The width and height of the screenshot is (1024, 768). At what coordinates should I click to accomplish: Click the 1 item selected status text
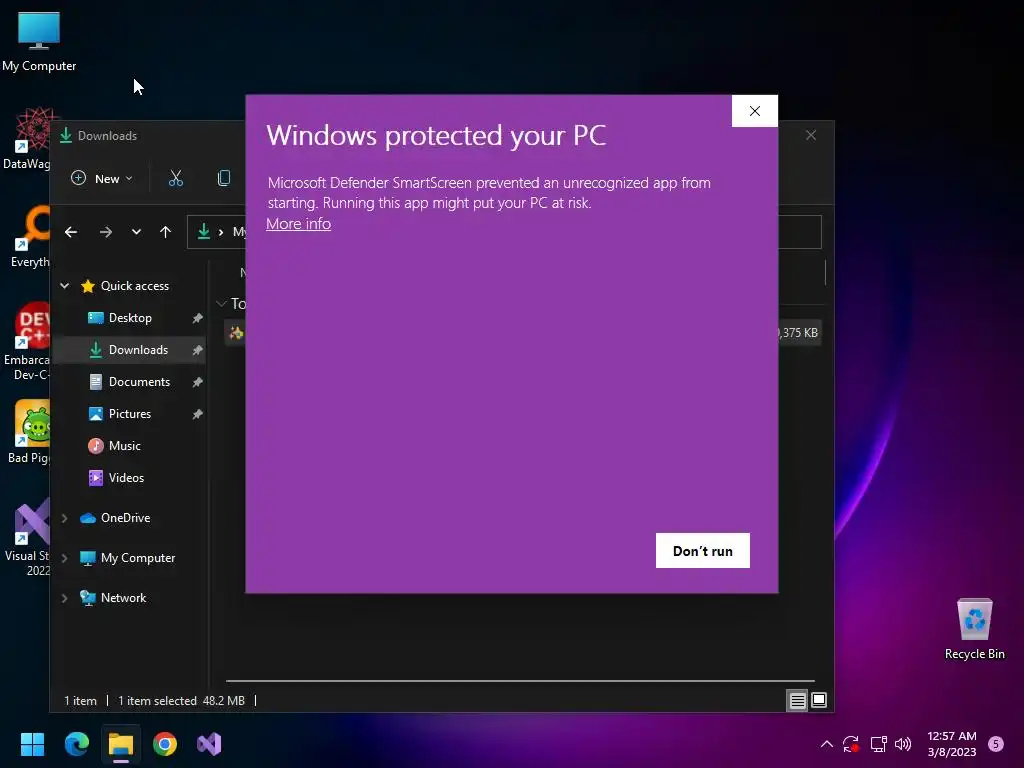tap(157, 700)
